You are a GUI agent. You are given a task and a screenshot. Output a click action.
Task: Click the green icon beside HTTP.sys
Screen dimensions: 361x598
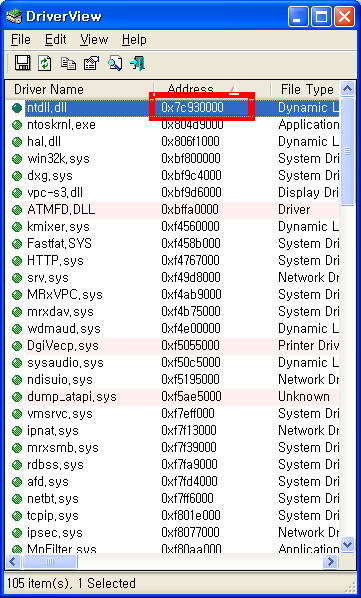point(17,261)
